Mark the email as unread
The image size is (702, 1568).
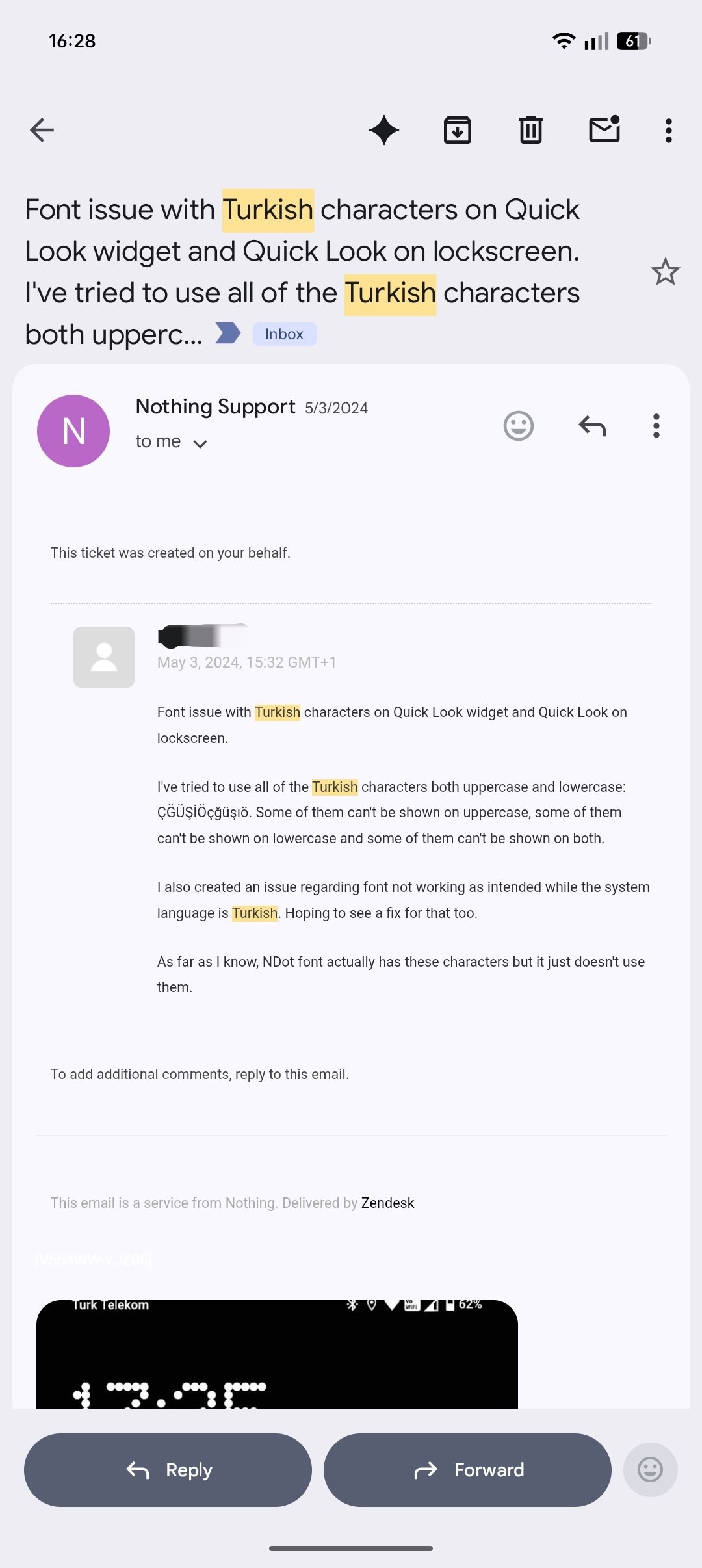pos(604,129)
